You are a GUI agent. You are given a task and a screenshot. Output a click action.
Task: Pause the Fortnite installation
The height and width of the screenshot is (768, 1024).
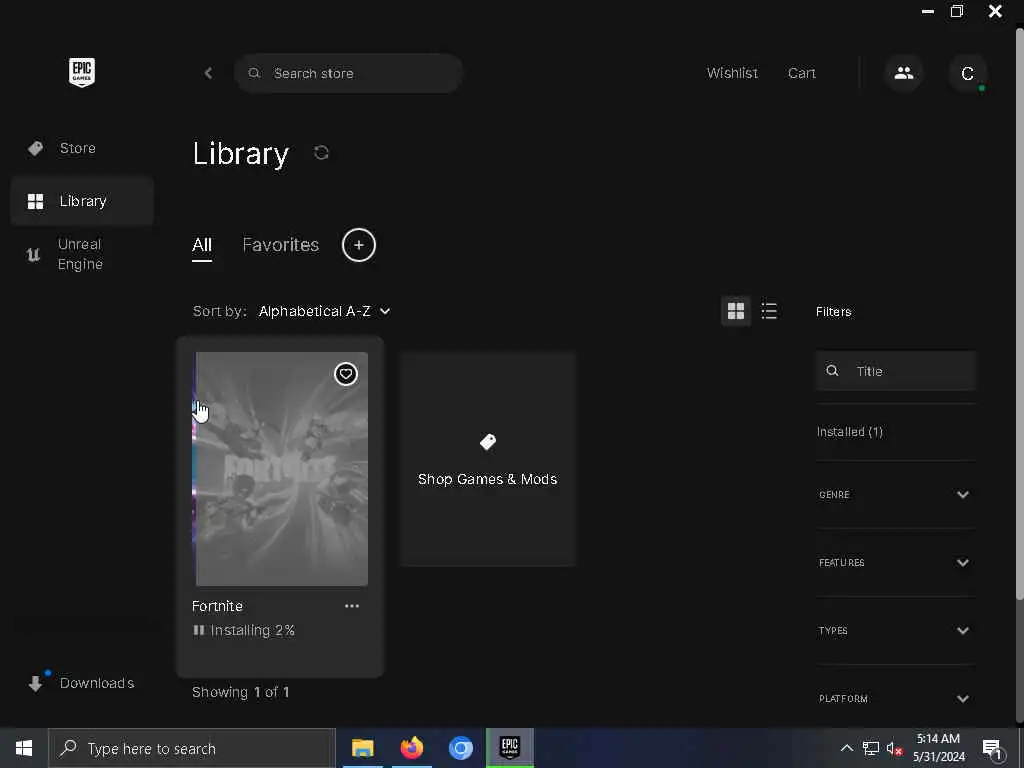[199, 630]
